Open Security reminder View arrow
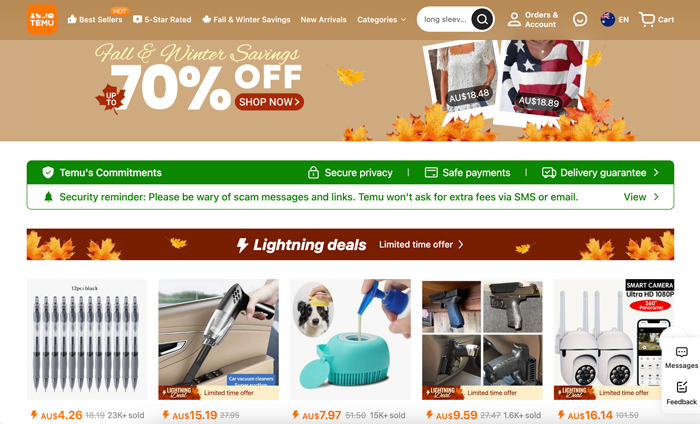700x424 pixels. 656,197
